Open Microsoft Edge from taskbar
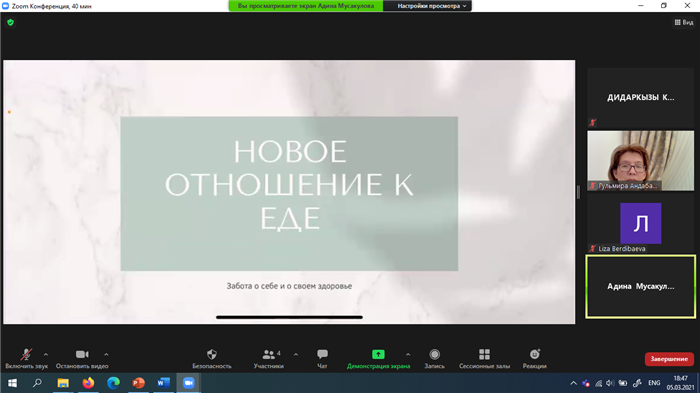The image size is (700, 393). pyautogui.click(x=113, y=383)
